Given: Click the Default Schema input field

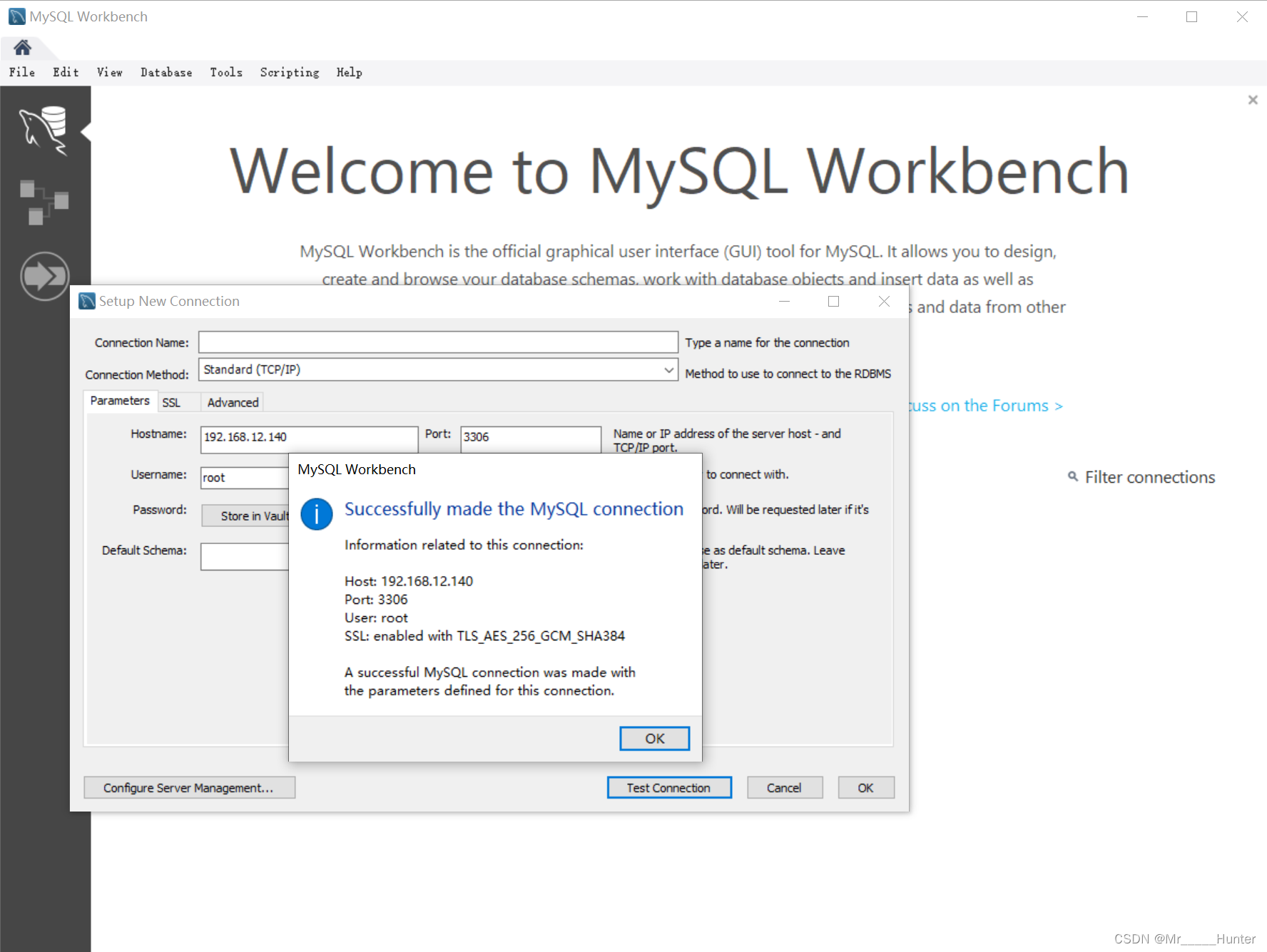Looking at the screenshot, I should pos(245,556).
